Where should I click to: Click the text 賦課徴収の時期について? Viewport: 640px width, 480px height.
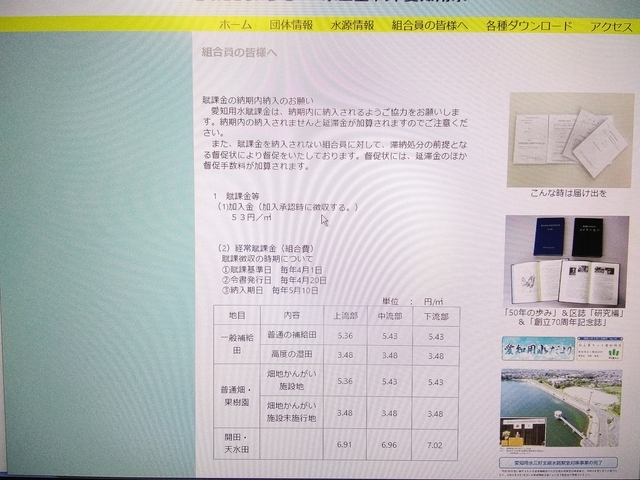267,259
